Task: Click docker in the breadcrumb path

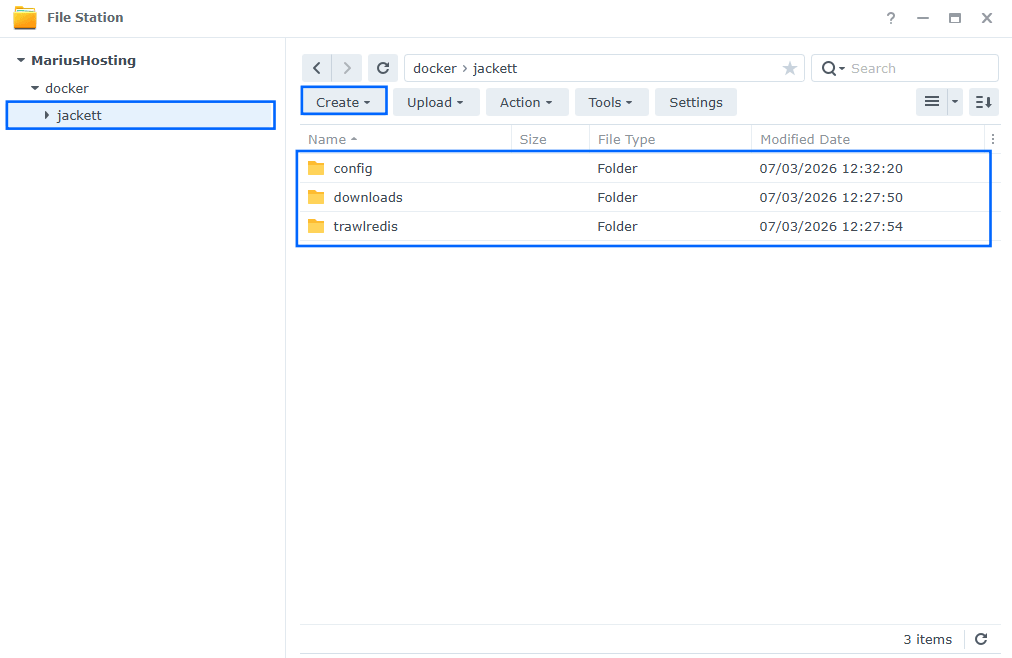Action: 434,68
